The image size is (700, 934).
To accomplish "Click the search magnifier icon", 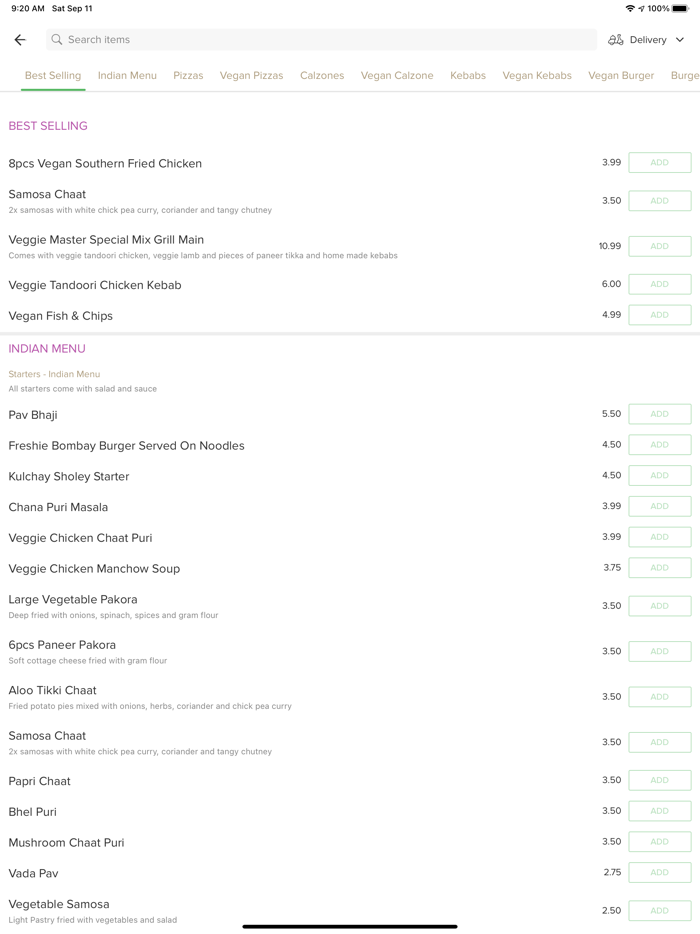I will 57,40.
